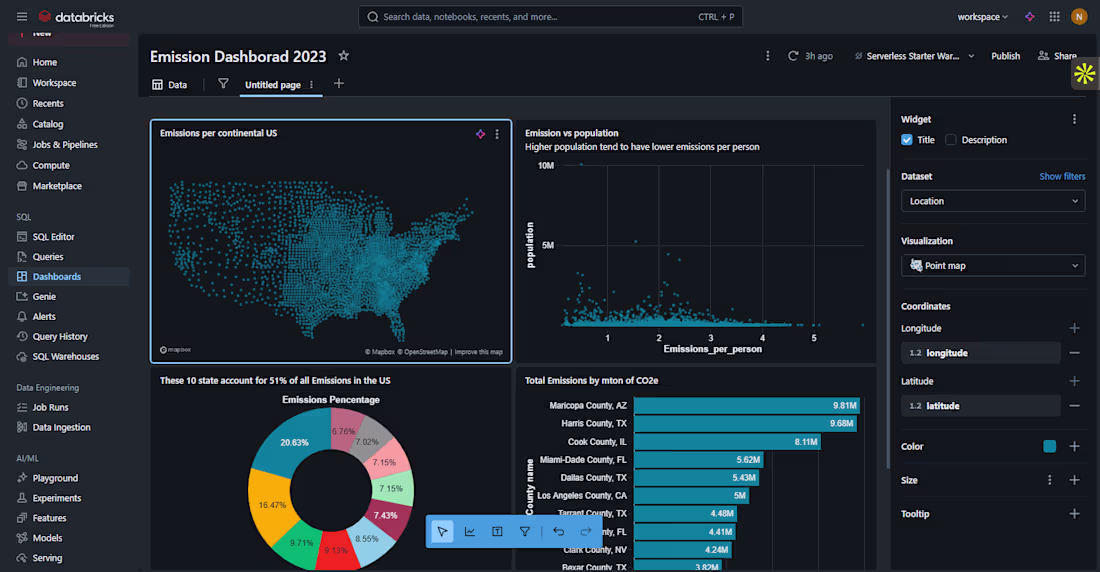Open Widget panel kebab menu

pyautogui.click(x=1074, y=119)
